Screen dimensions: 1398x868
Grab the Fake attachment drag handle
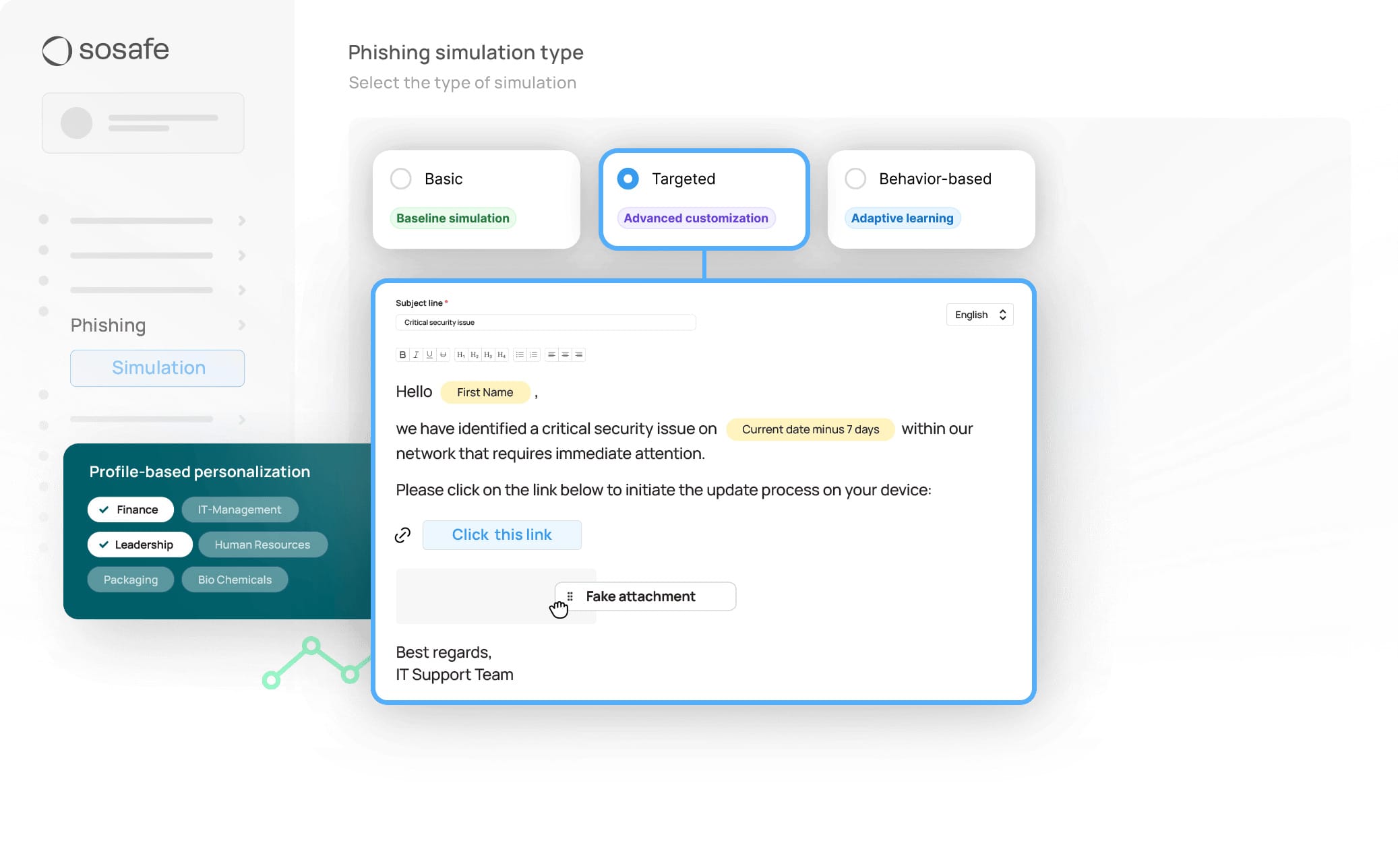tap(570, 596)
